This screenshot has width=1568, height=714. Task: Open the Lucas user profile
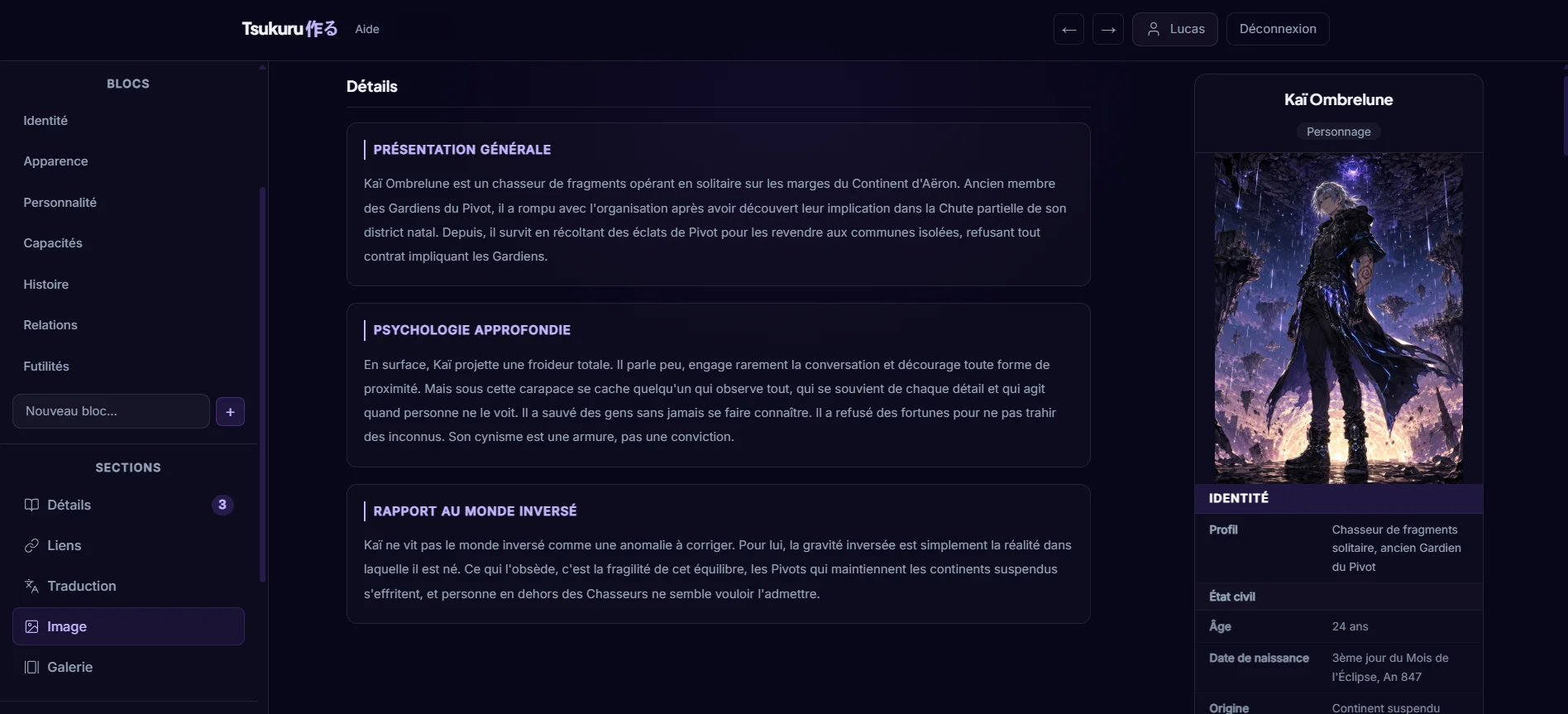coord(1175,29)
